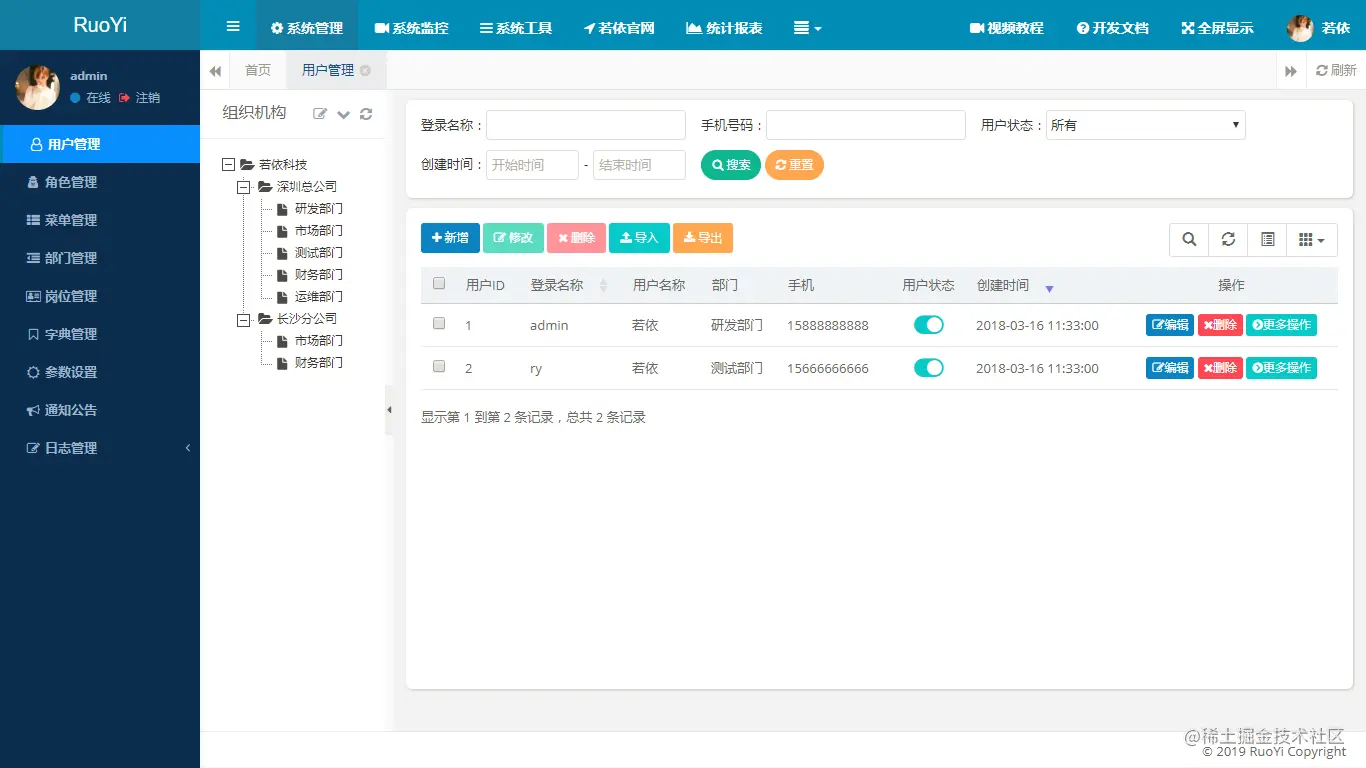
Task: Refresh the 组织机构 department tree
Action: coord(366,114)
